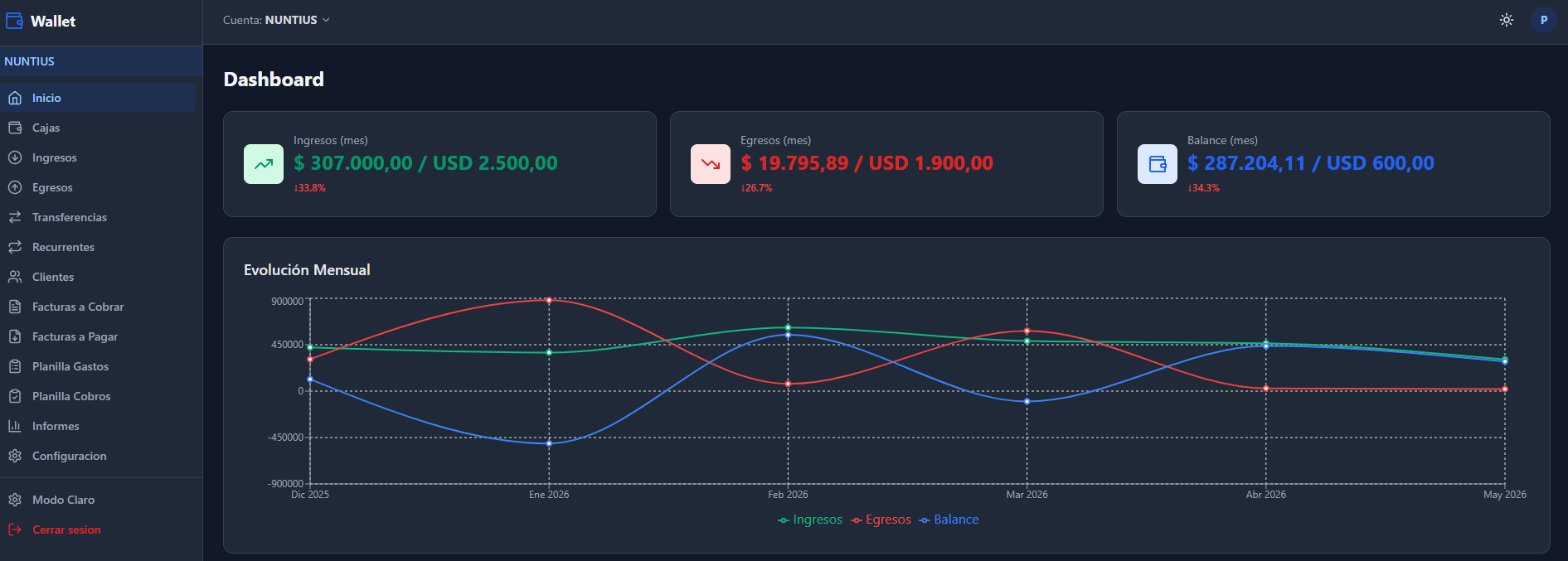Click the Wallet logo icon
1568x561 pixels.
[14, 21]
